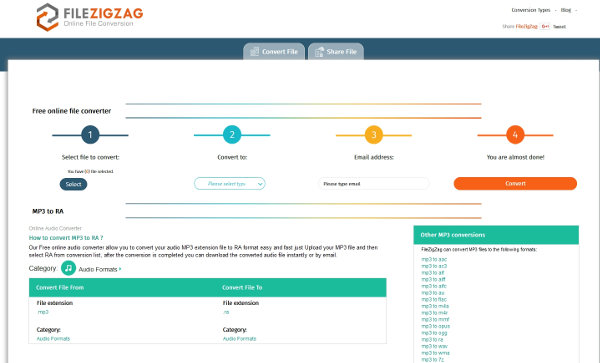Click the 'Convert File To' table header
The height and width of the screenshot is (363, 600).
pos(242,287)
